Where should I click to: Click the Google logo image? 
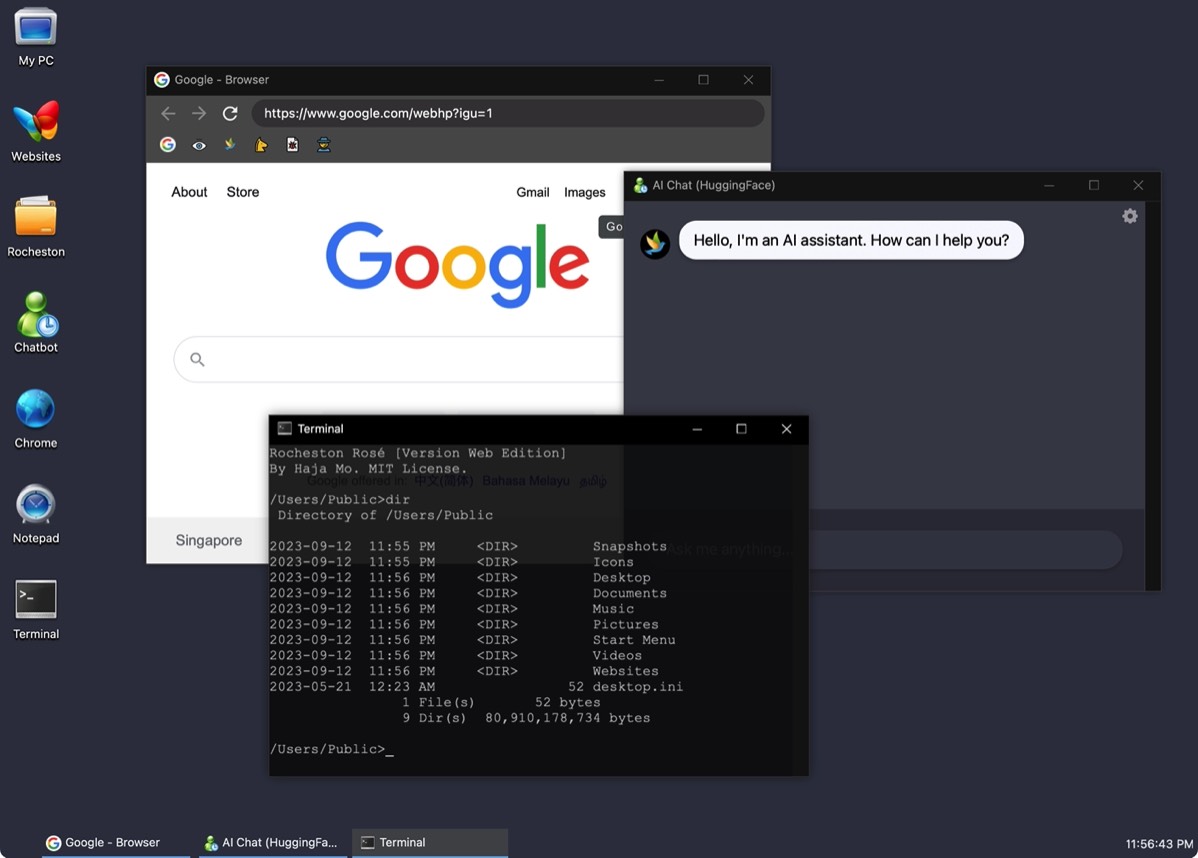[457, 264]
